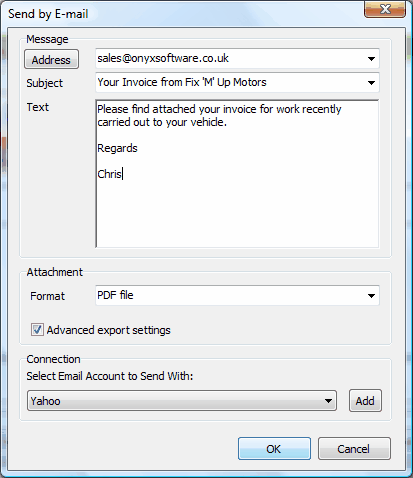Screen dimensions: 413x478
Task: Click the Yahoo account name text
Action: 45,401
